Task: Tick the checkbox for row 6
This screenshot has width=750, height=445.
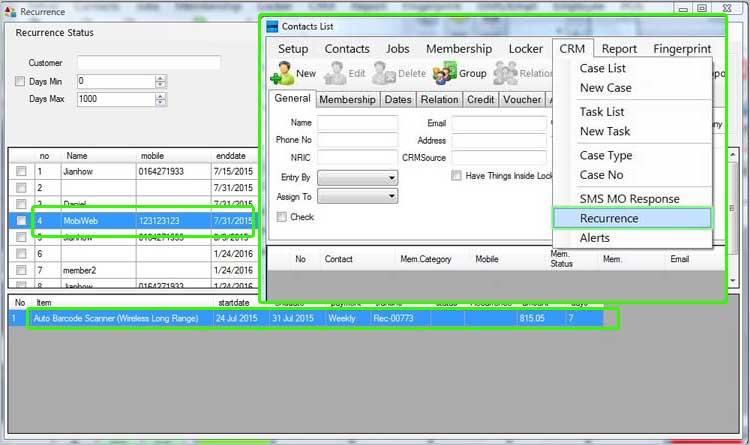Action: click(x=21, y=254)
